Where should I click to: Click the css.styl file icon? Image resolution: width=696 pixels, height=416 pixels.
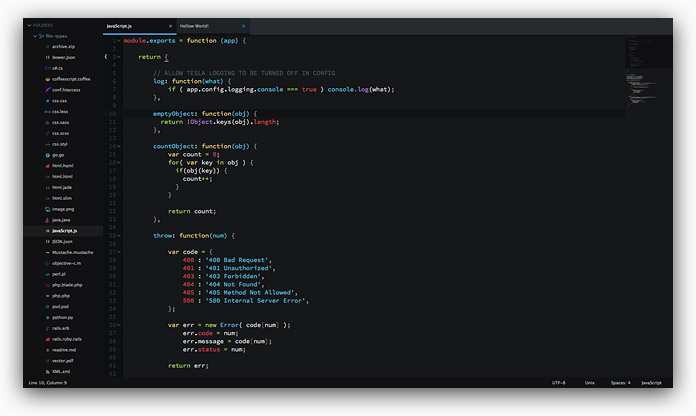coord(47,144)
